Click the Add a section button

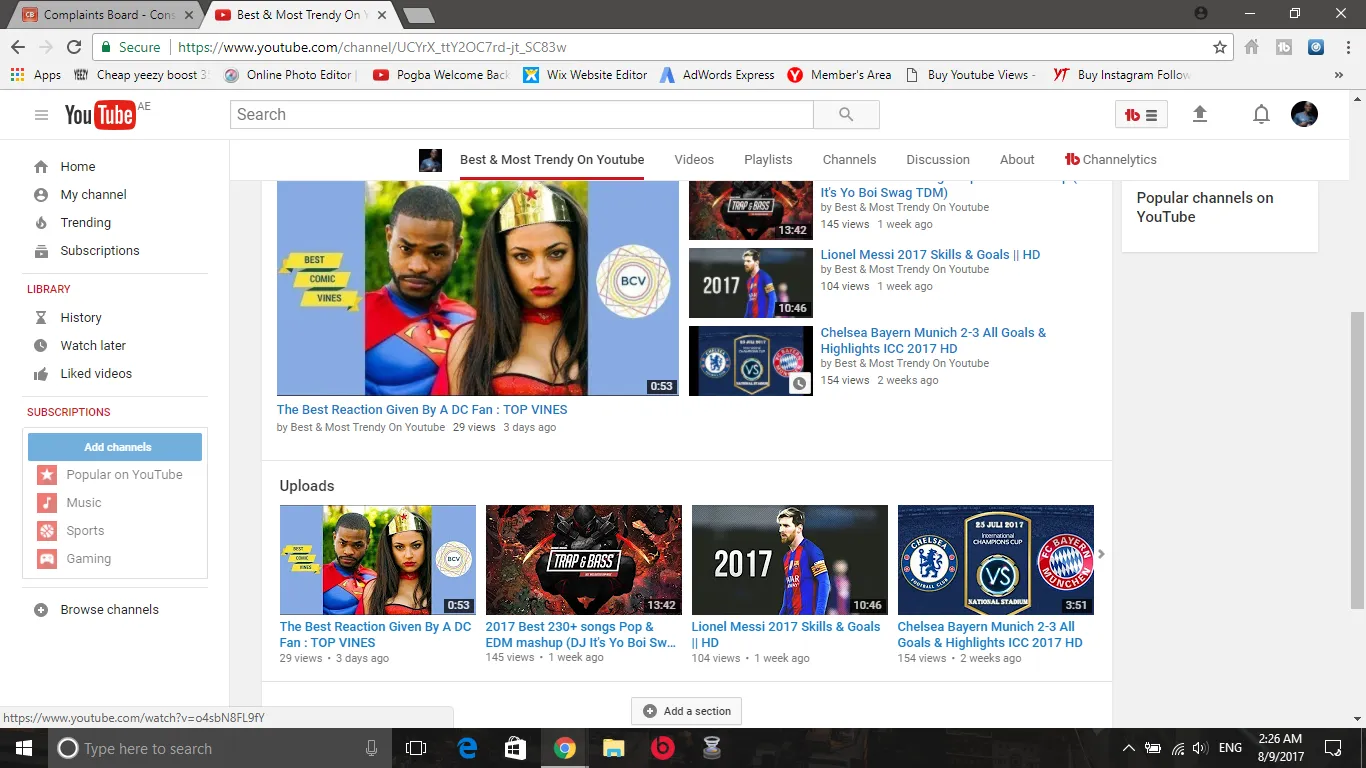click(x=687, y=711)
